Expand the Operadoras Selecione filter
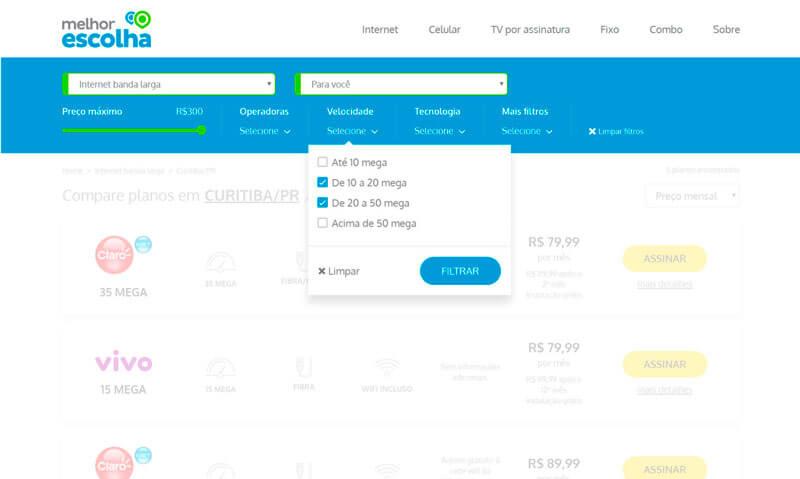Image resolution: width=800 pixels, height=479 pixels. tap(265, 131)
